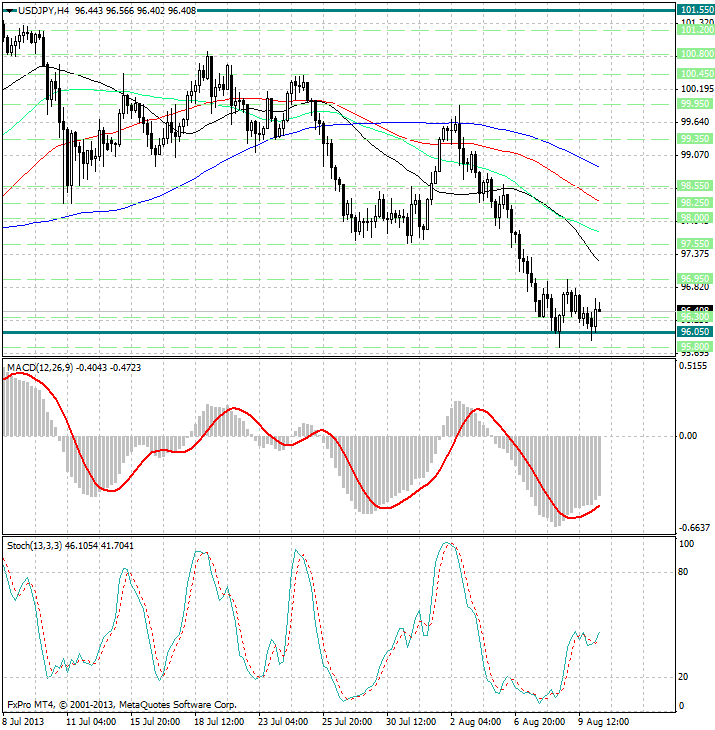Select the 97.550 green price label
715x730 pixels.
coord(695,244)
